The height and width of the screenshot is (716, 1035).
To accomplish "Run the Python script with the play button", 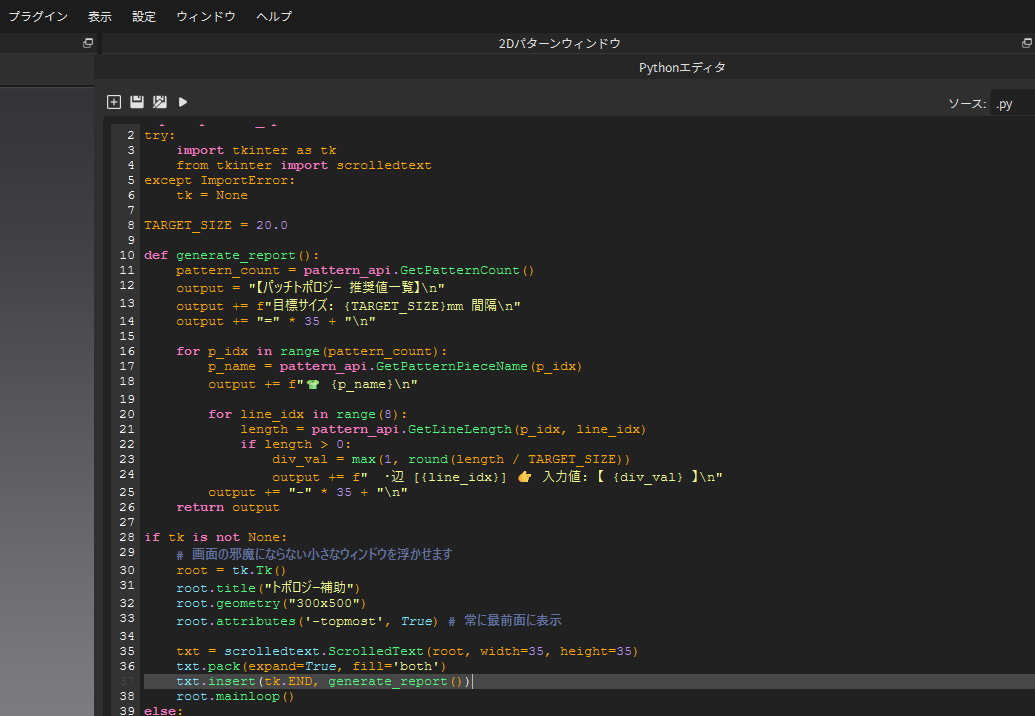I will [183, 102].
